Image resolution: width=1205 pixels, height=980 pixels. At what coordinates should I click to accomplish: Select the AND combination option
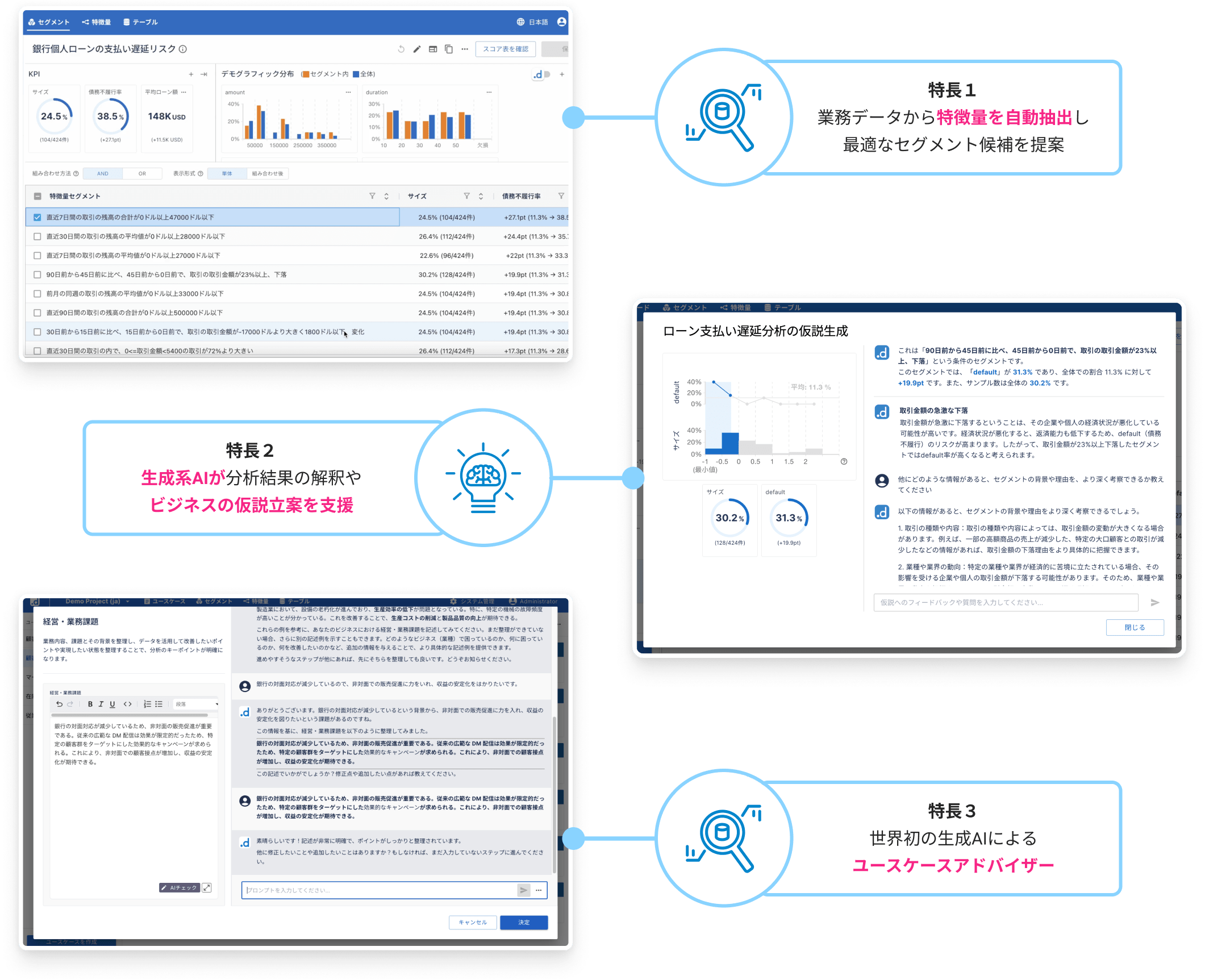pos(103,174)
